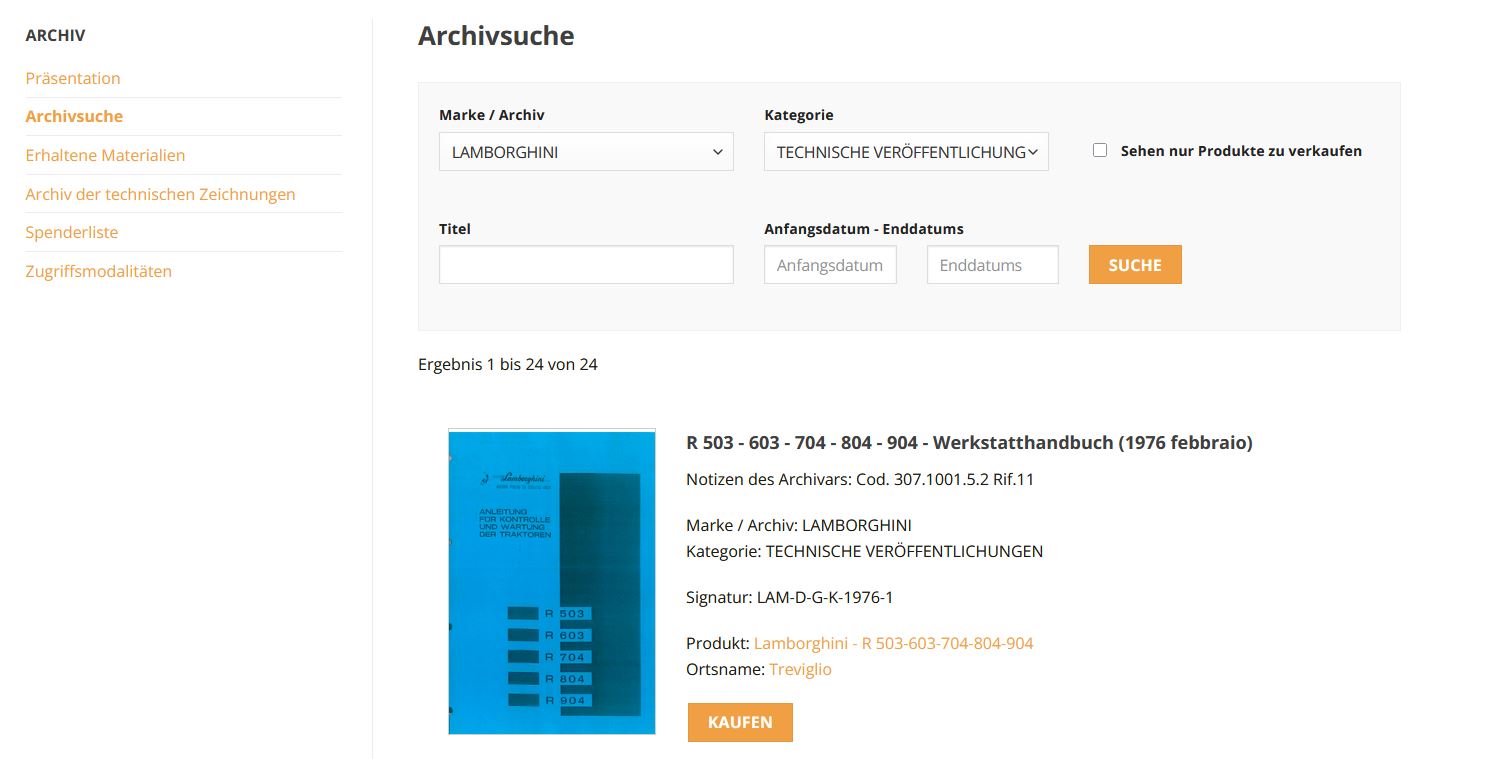Click the 'Anfangsdatum - Enddatums' field label

click(x=864, y=229)
